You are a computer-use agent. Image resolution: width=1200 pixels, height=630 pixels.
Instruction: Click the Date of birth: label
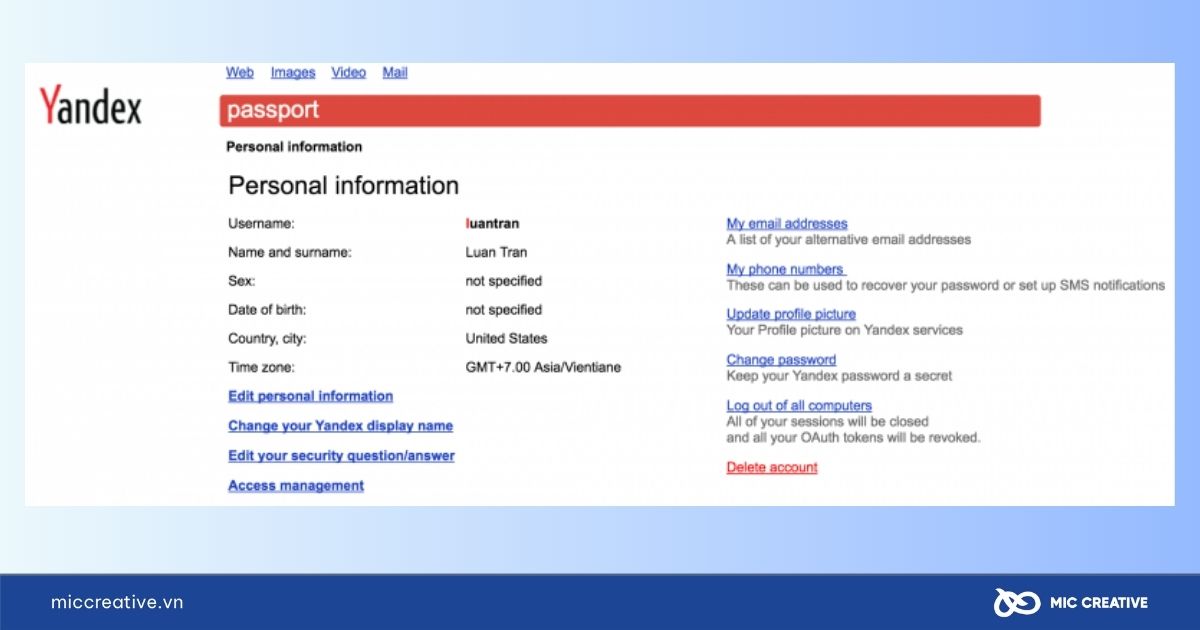(x=267, y=310)
